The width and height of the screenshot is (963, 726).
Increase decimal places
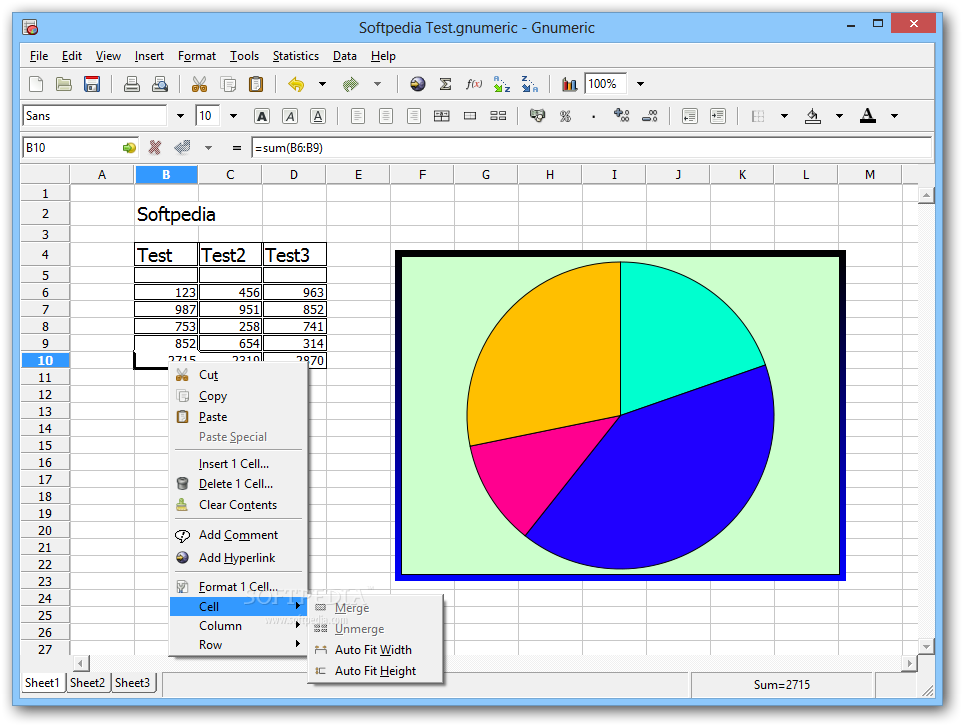[622, 116]
